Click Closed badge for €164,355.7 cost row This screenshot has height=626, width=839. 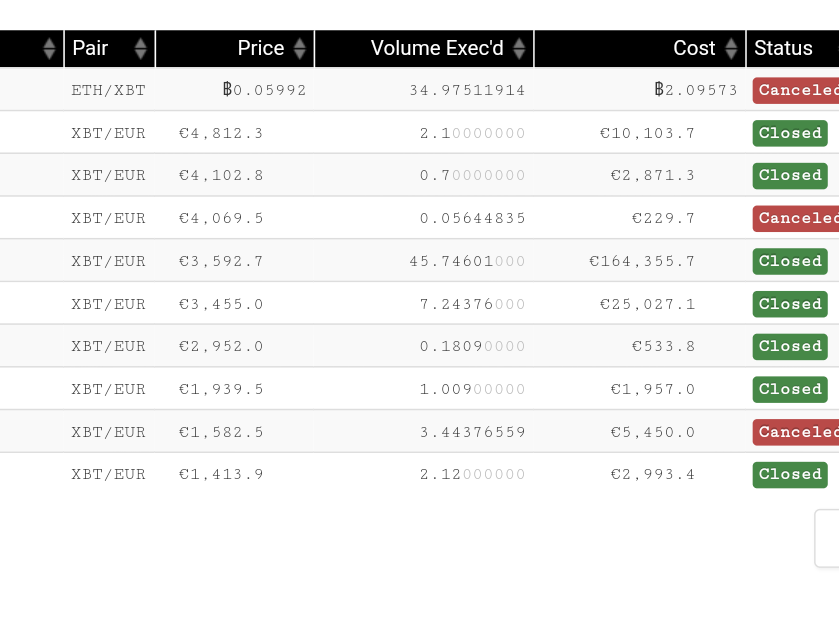point(790,261)
